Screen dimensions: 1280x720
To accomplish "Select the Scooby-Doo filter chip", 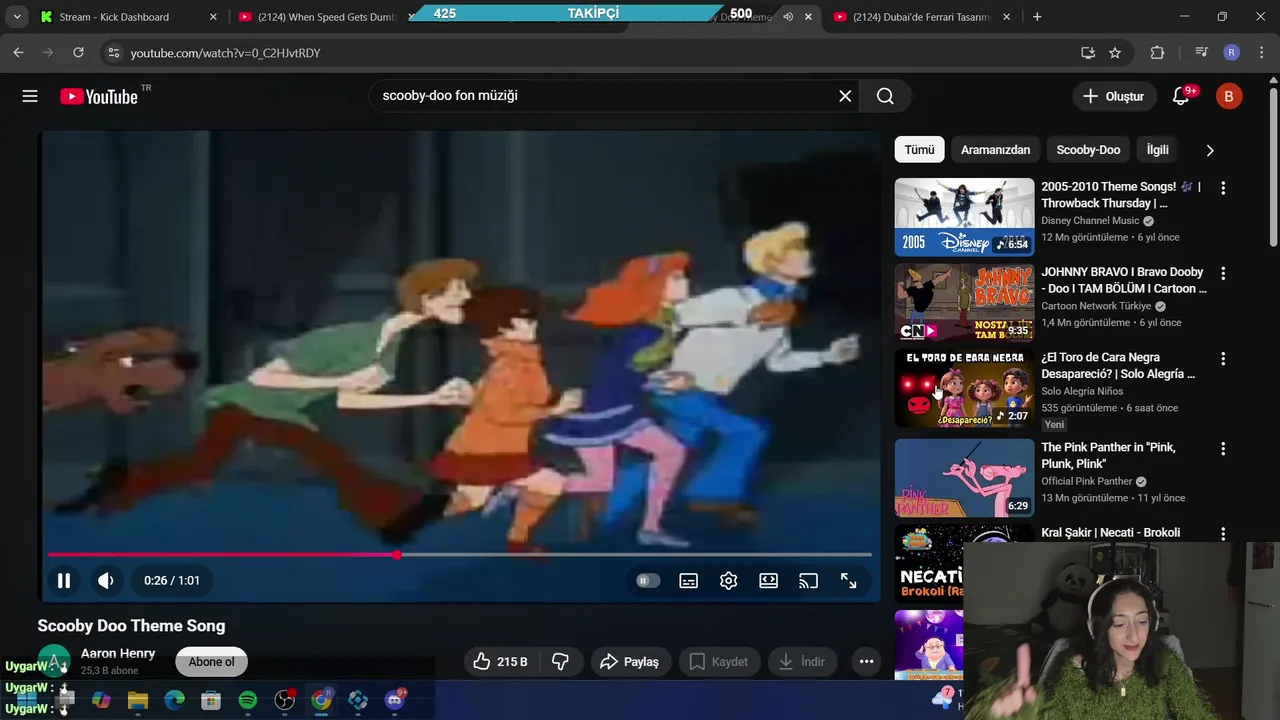I will 1088,150.
